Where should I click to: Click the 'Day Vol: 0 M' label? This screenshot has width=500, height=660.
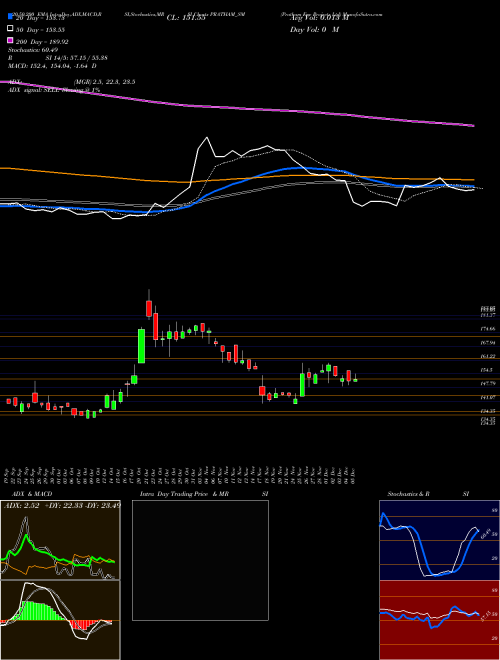[314, 29]
